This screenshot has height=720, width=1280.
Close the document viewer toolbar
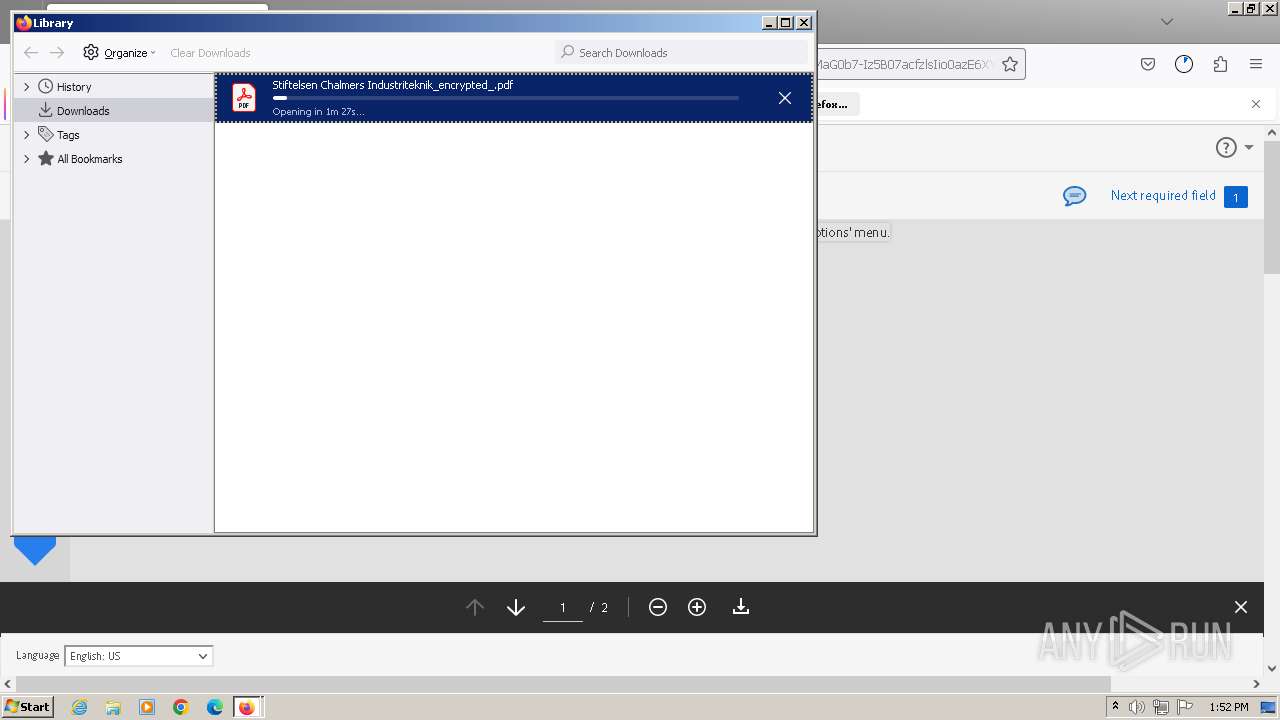click(1241, 607)
